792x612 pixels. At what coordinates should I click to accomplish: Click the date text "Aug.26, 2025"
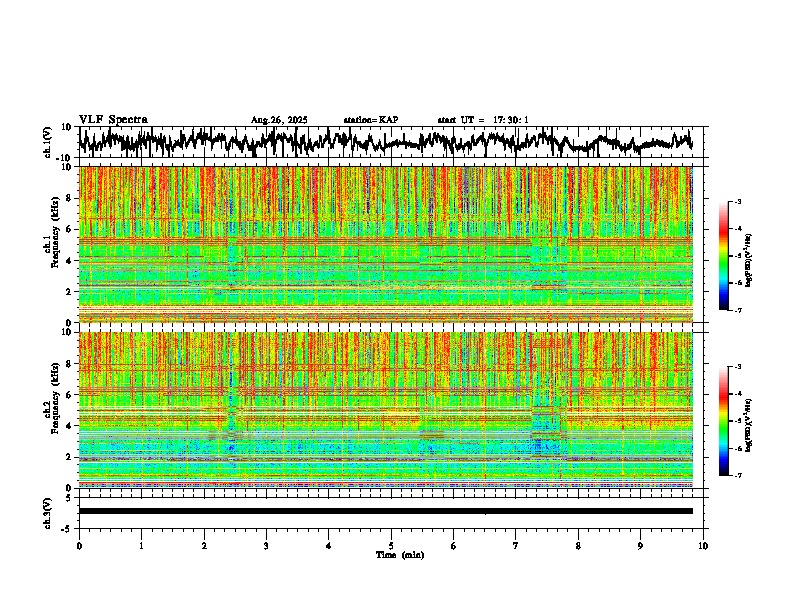pyautogui.click(x=279, y=120)
